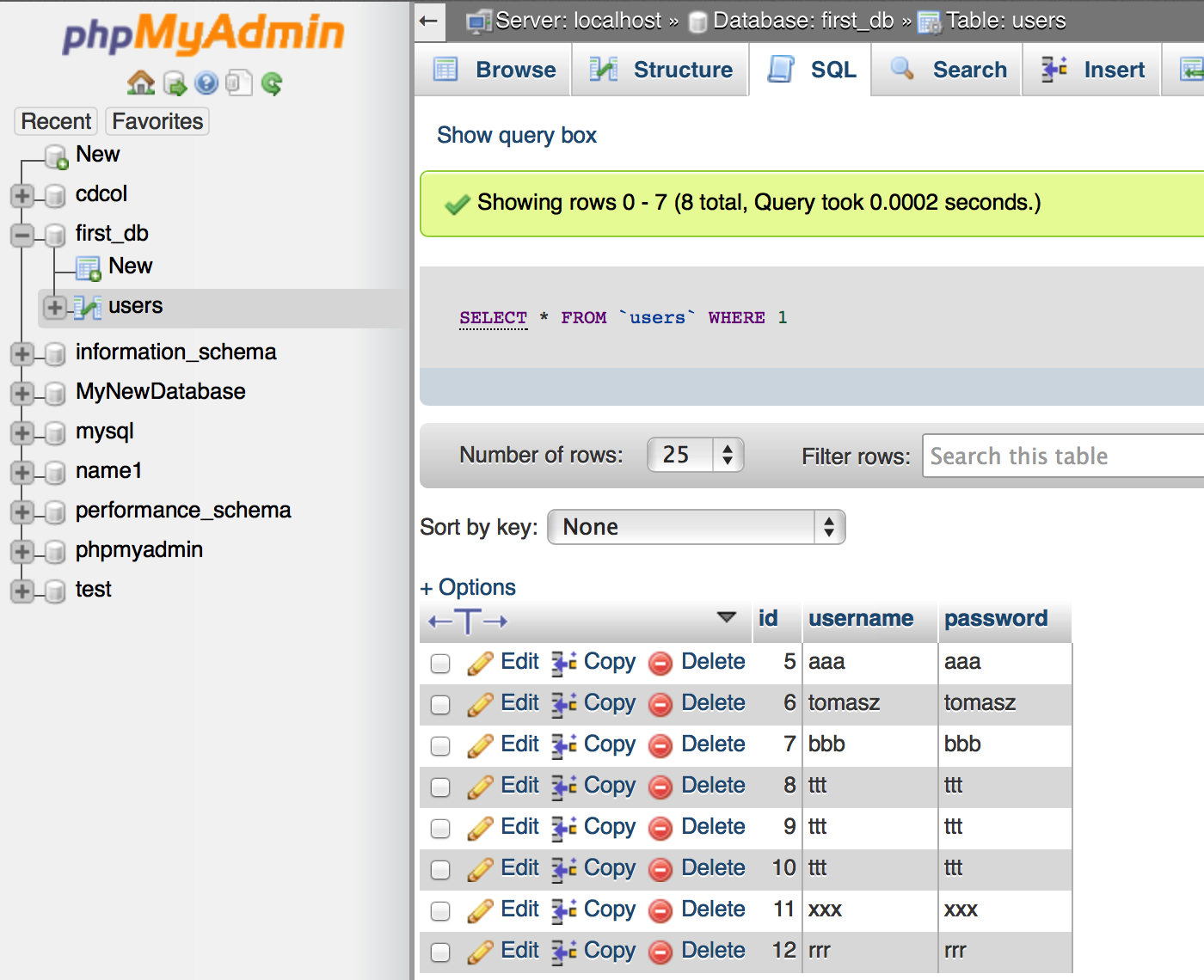Click the SELECT keyword in the query
Image resolution: width=1204 pixels, height=980 pixels.
pyautogui.click(x=493, y=318)
